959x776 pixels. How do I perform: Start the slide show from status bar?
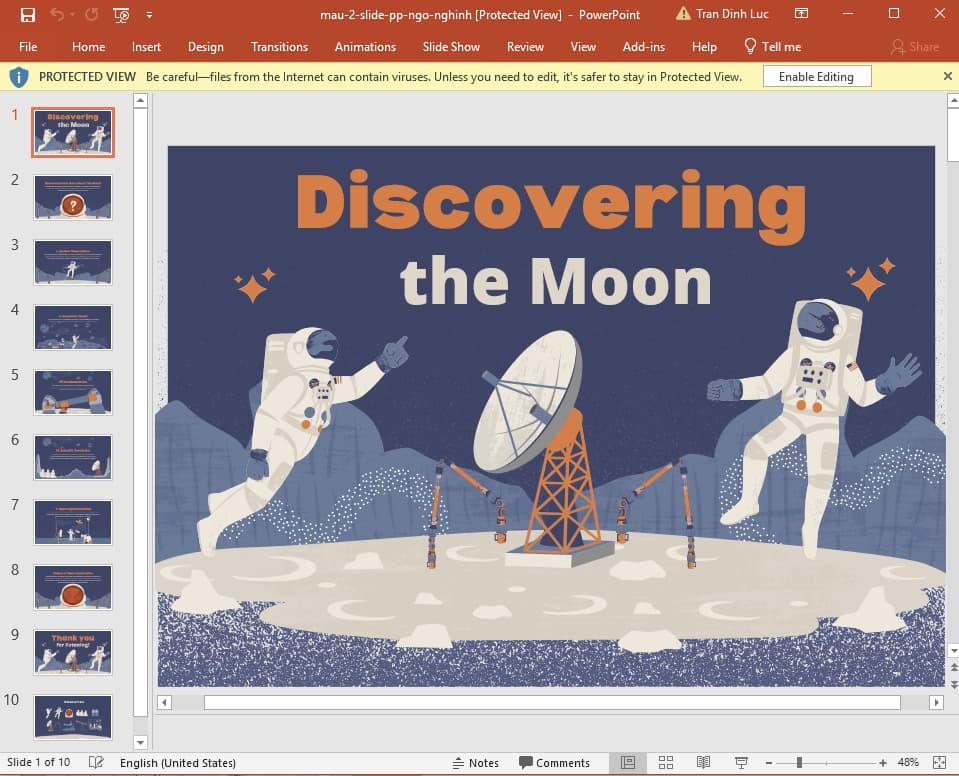coord(740,762)
